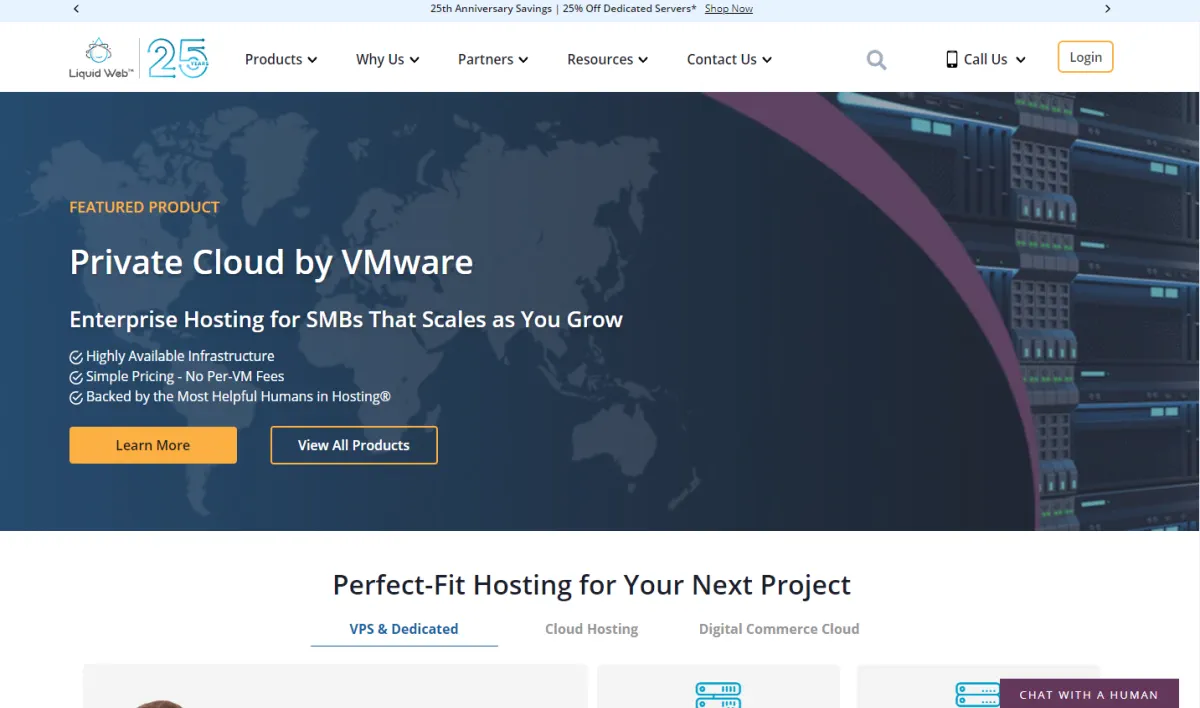Screen dimensions: 1200x708
Task: Click the 25 Years anniversary badge
Action: [x=178, y=58]
